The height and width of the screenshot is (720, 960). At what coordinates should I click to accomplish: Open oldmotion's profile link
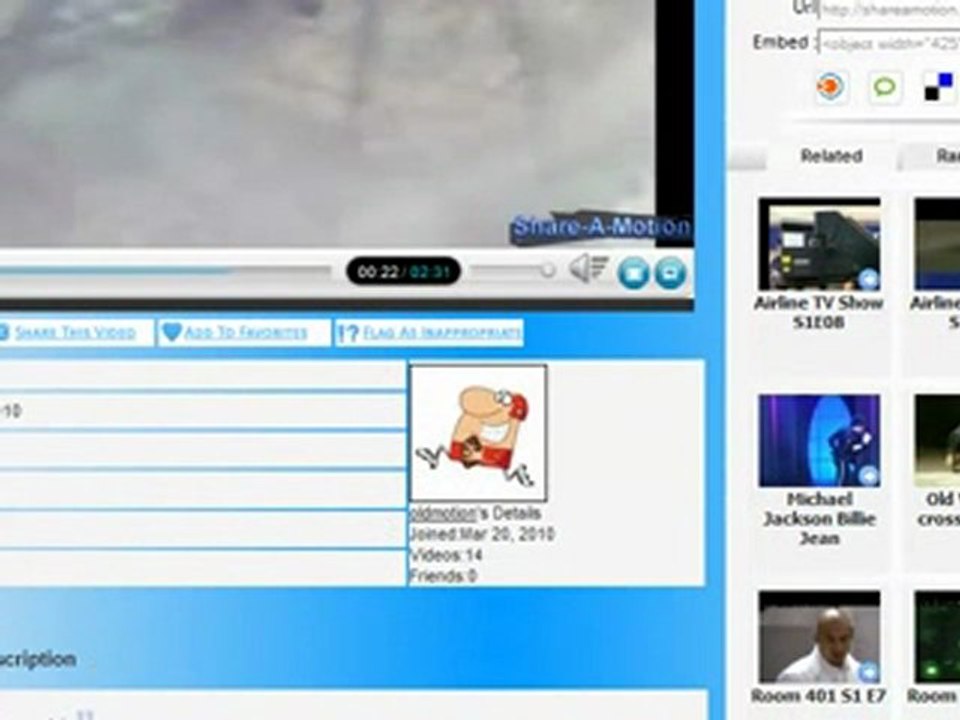pyautogui.click(x=442, y=513)
